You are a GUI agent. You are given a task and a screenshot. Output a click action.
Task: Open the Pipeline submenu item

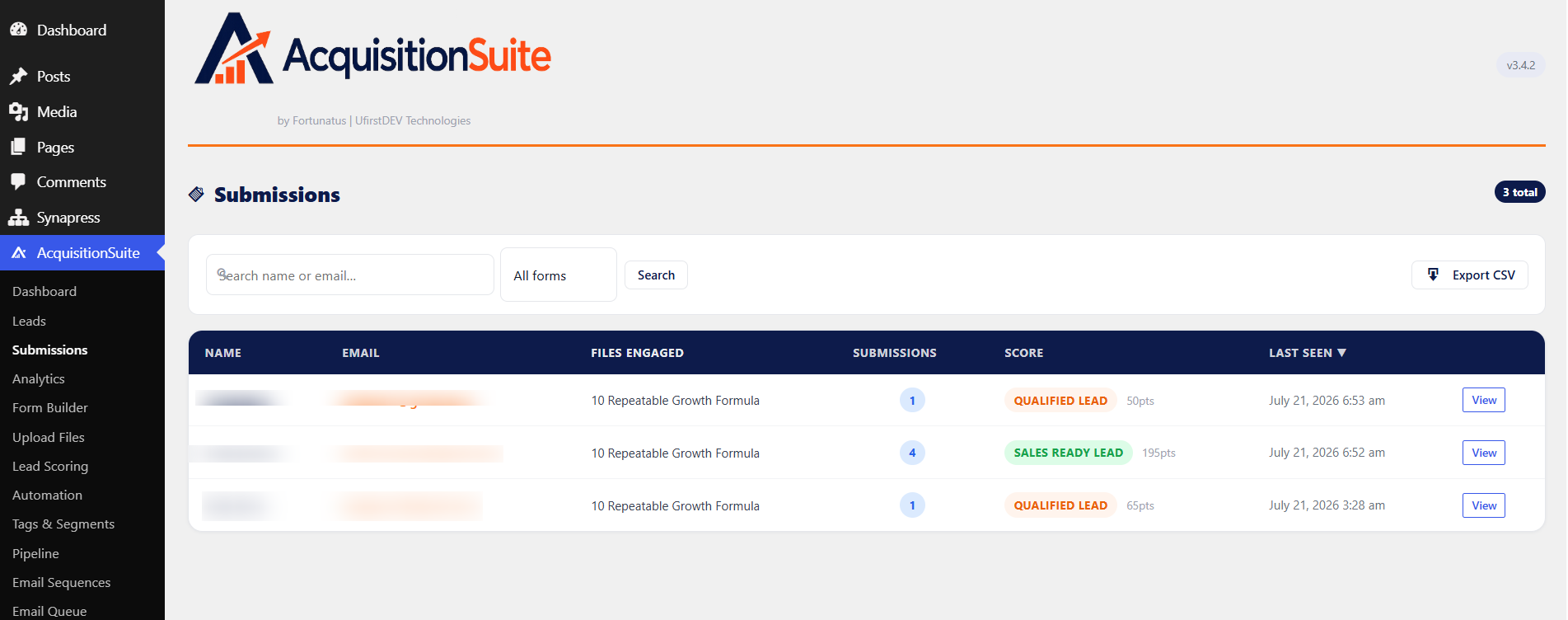35,553
